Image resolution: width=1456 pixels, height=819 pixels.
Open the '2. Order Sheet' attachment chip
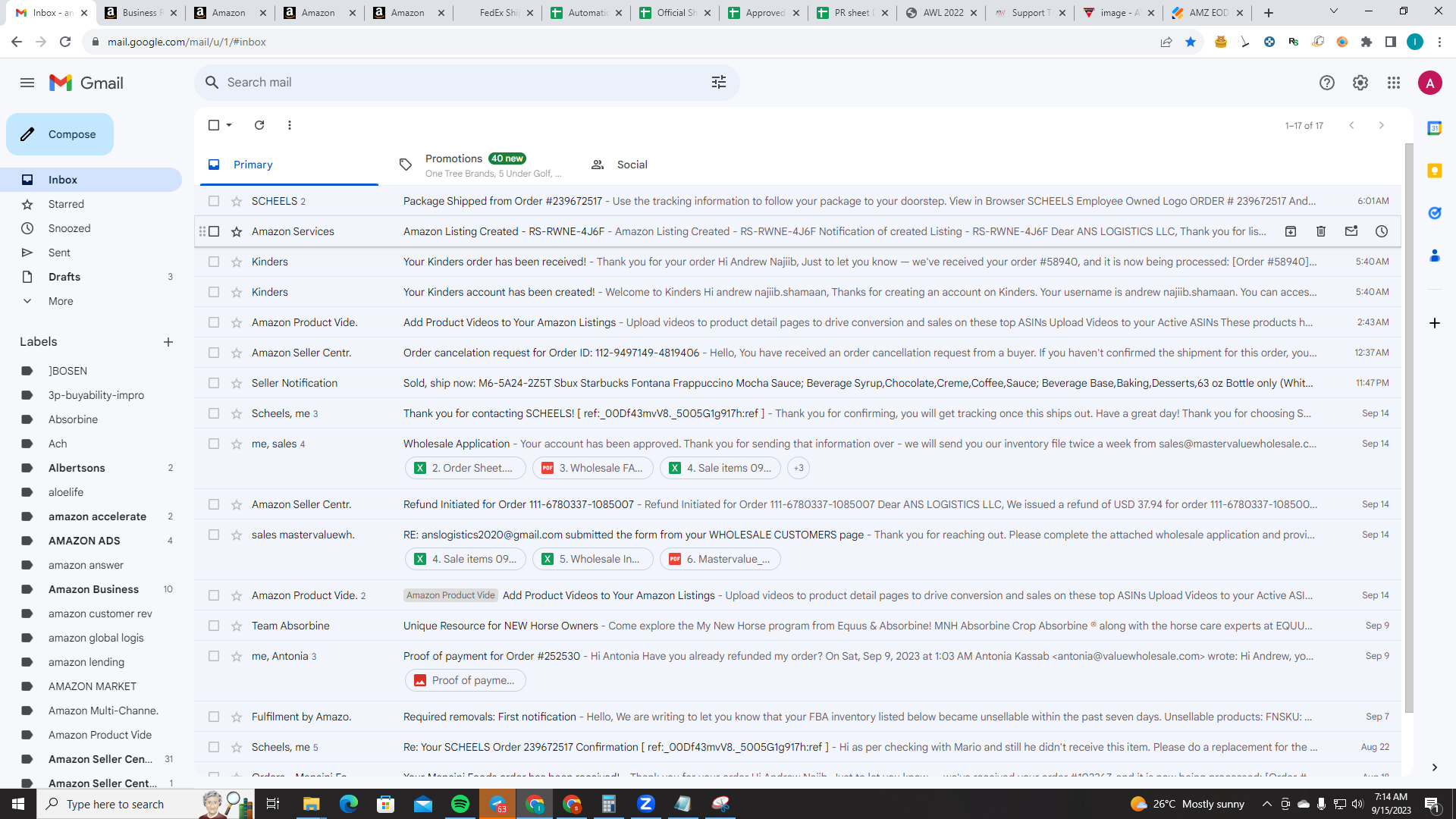465,468
